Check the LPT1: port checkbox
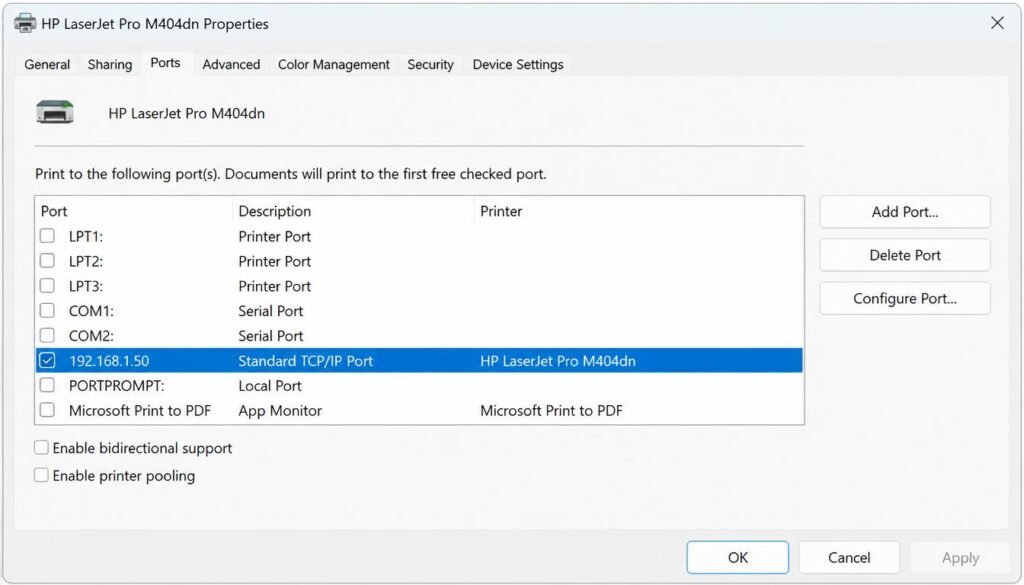 tap(47, 236)
